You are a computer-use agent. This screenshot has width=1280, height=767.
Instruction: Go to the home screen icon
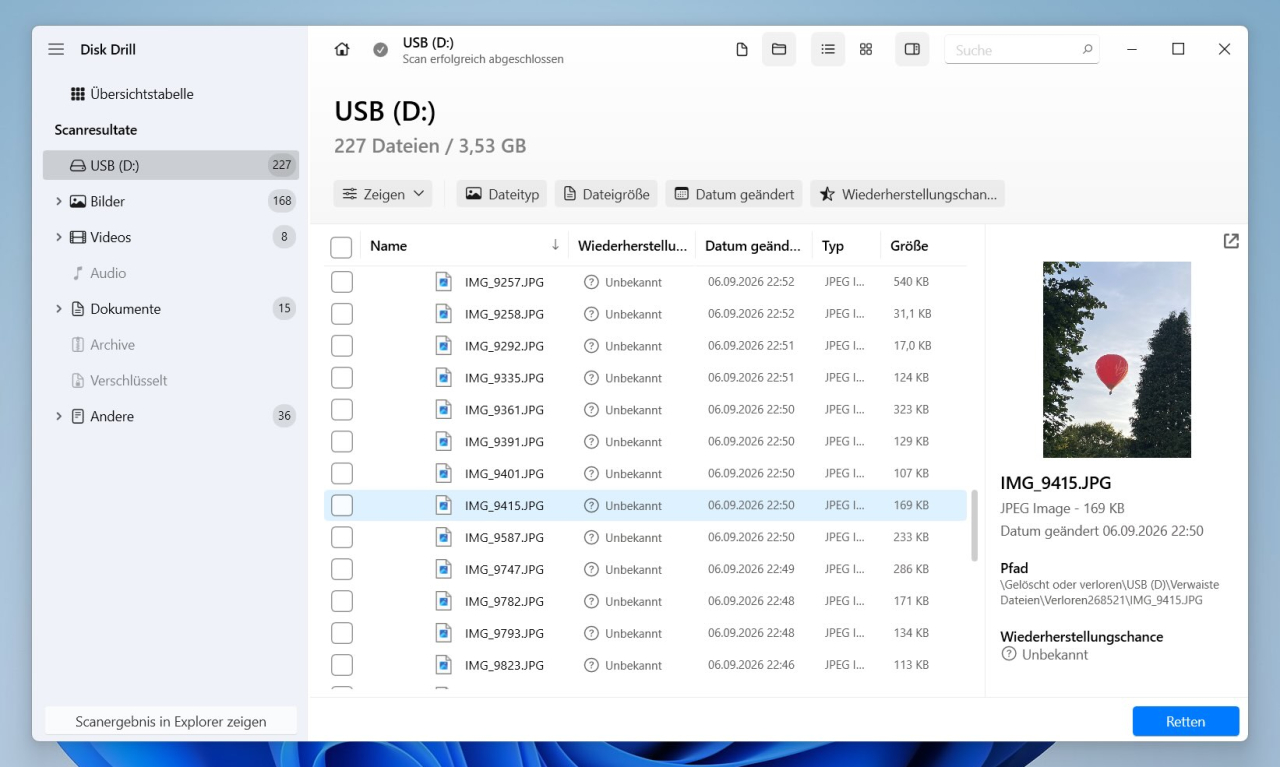(x=342, y=49)
